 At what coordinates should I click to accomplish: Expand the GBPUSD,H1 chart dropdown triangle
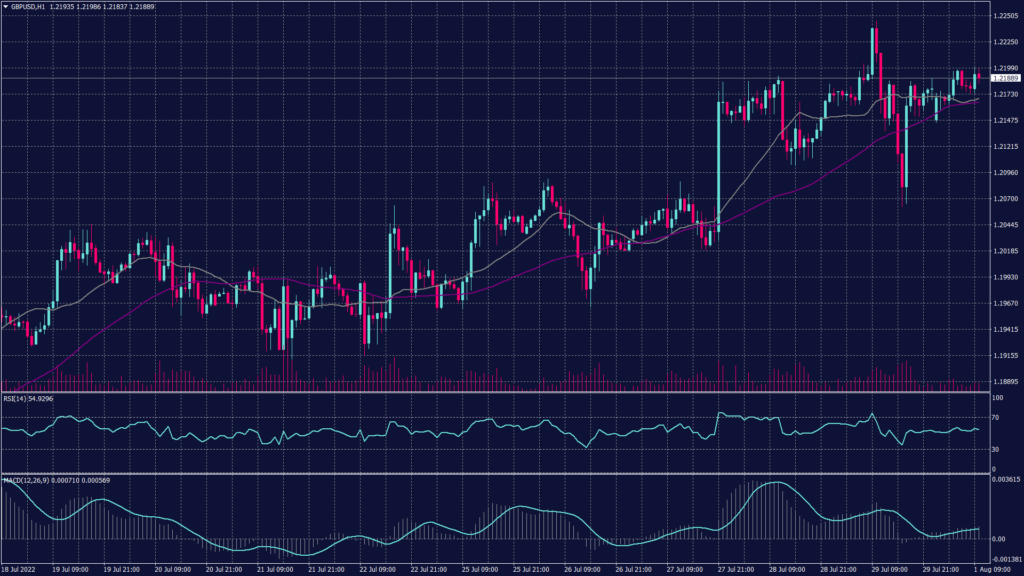tap(8, 6)
